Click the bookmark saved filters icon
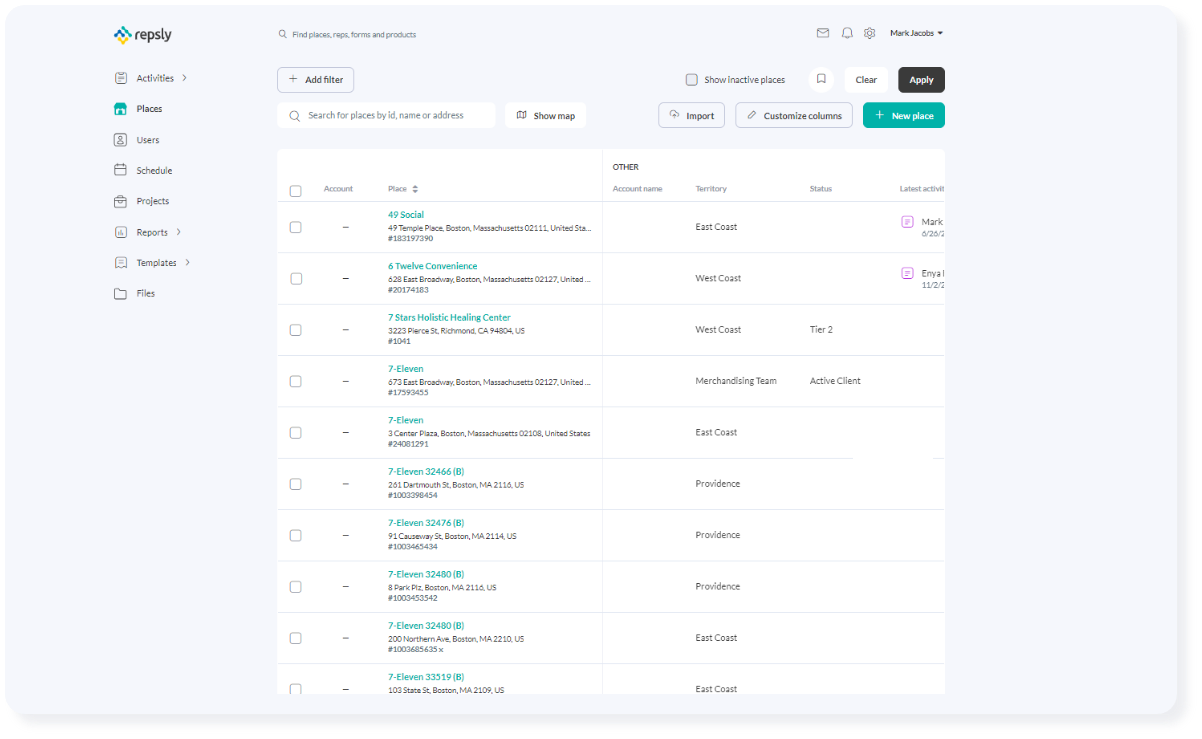This screenshot has width=1202, height=739. [x=820, y=80]
